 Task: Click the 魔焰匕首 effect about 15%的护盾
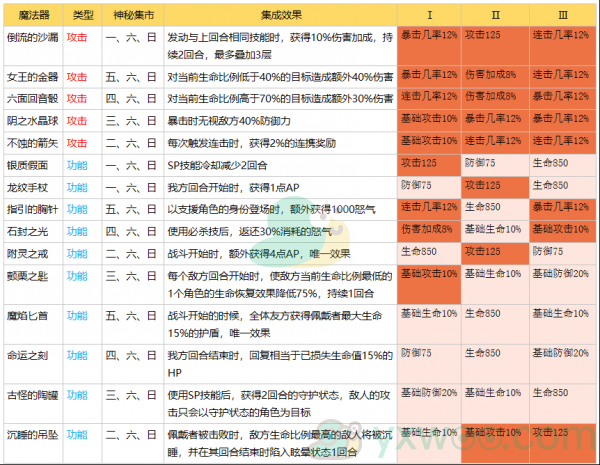pyautogui.click(x=275, y=324)
